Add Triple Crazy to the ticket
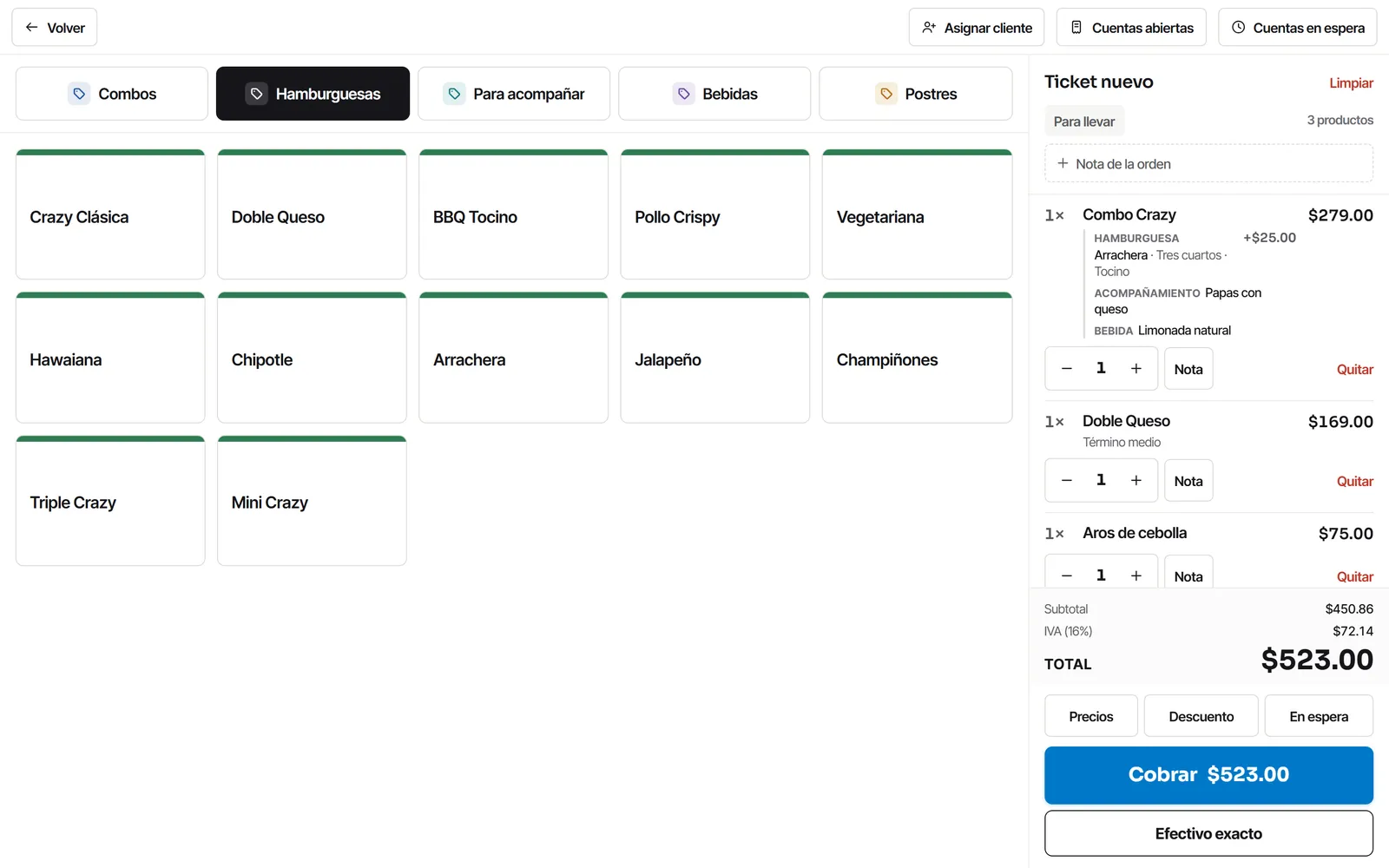 [110, 501]
